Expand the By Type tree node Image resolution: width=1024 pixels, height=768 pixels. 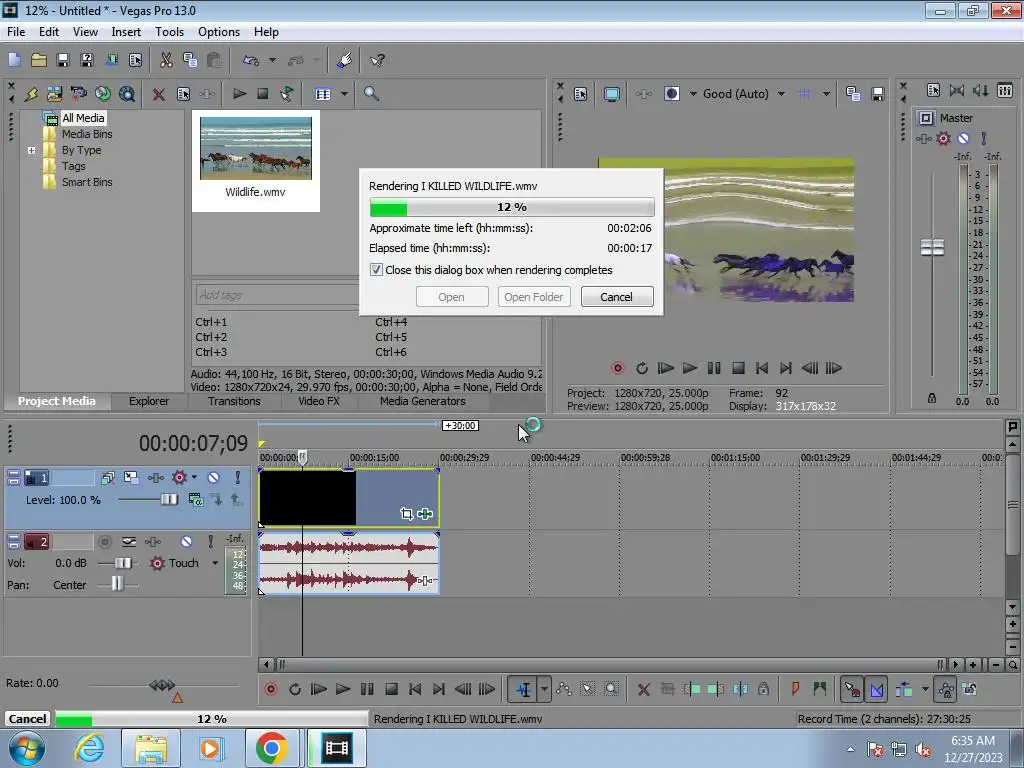coord(31,150)
